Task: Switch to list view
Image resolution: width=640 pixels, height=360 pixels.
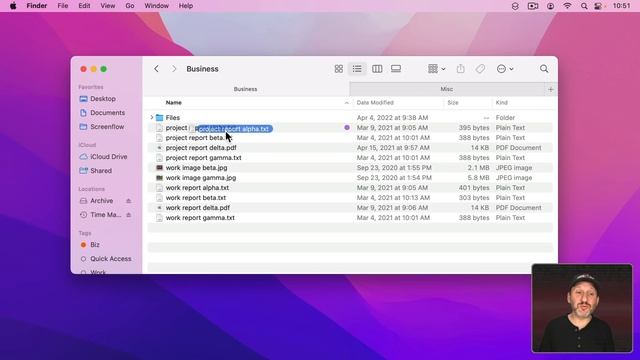Action: coord(357,69)
